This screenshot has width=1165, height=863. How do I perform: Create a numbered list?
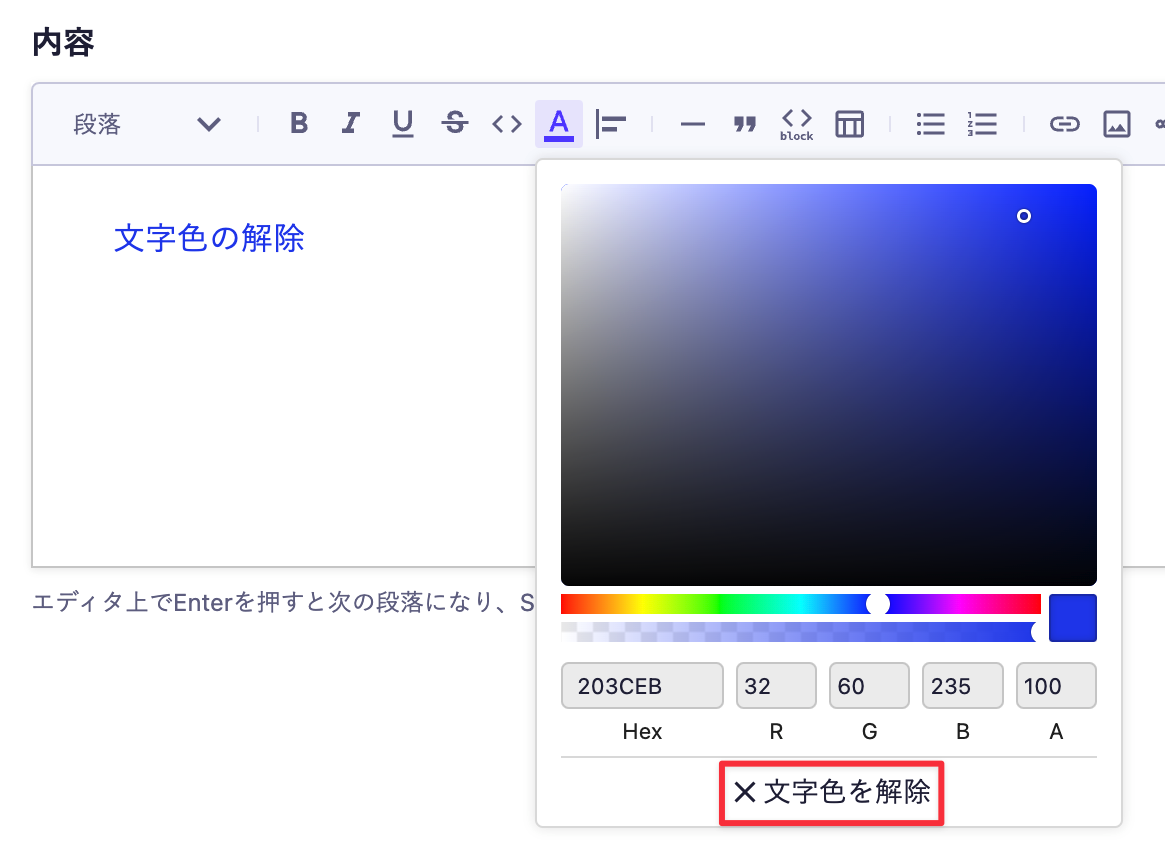pos(982,123)
